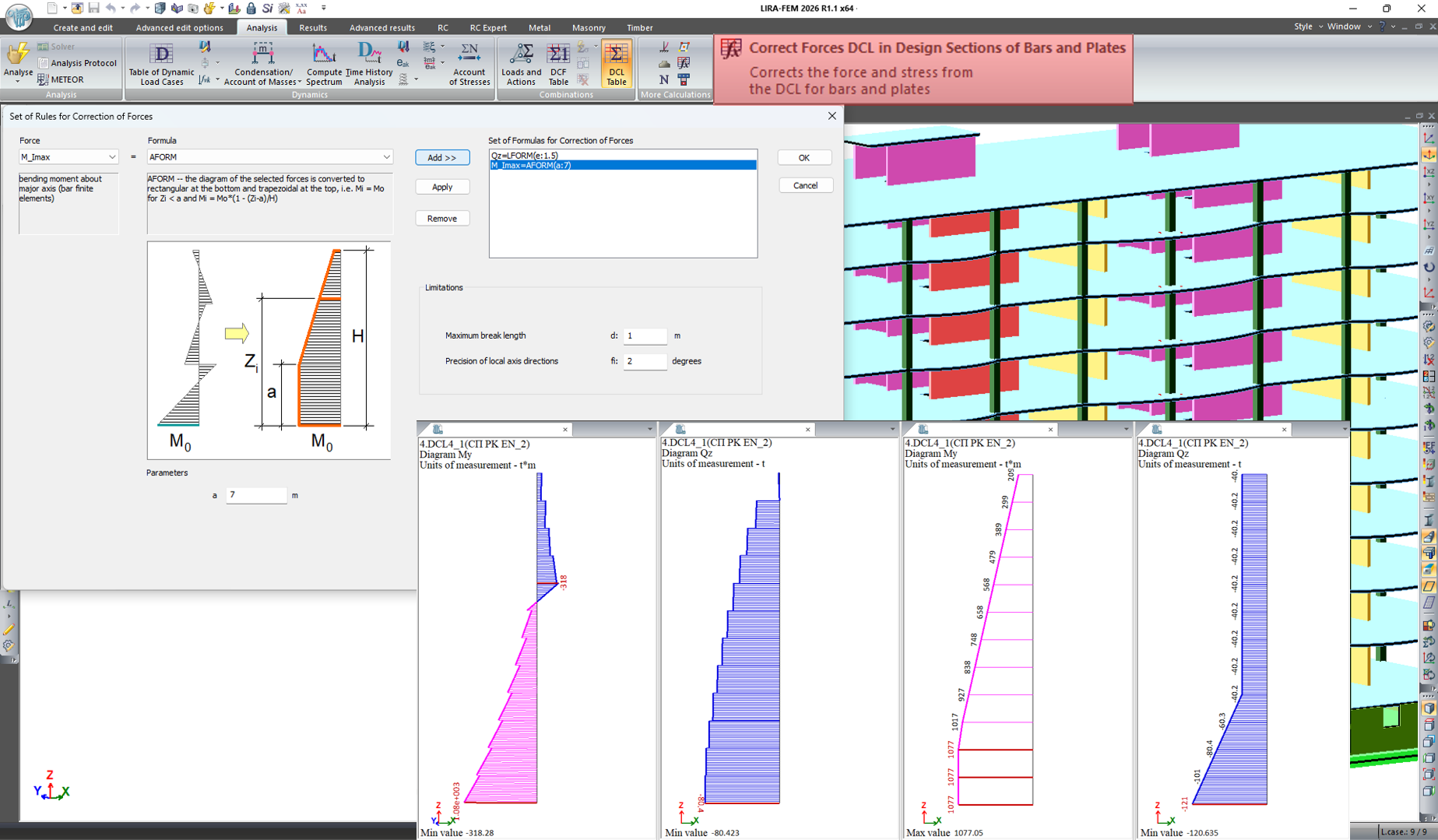Screen dimensions: 1438x840
Task: Click the parameter a input field
Action: [x=257, y=495]
